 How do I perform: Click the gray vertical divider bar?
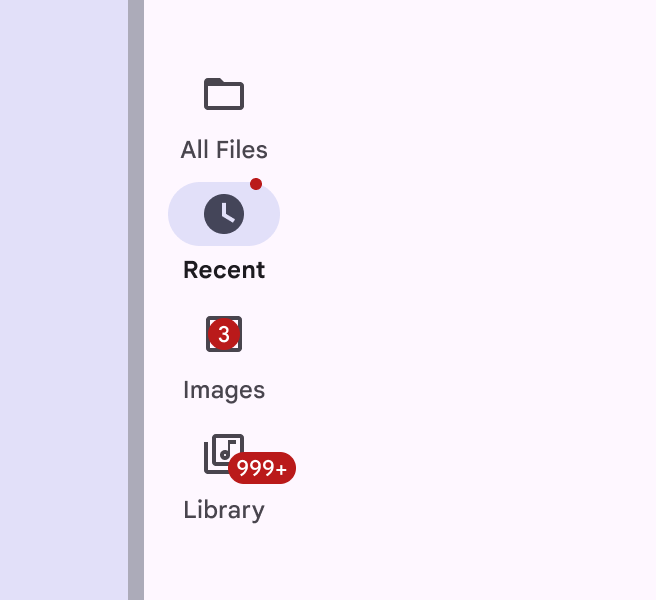tap(136, 300)
